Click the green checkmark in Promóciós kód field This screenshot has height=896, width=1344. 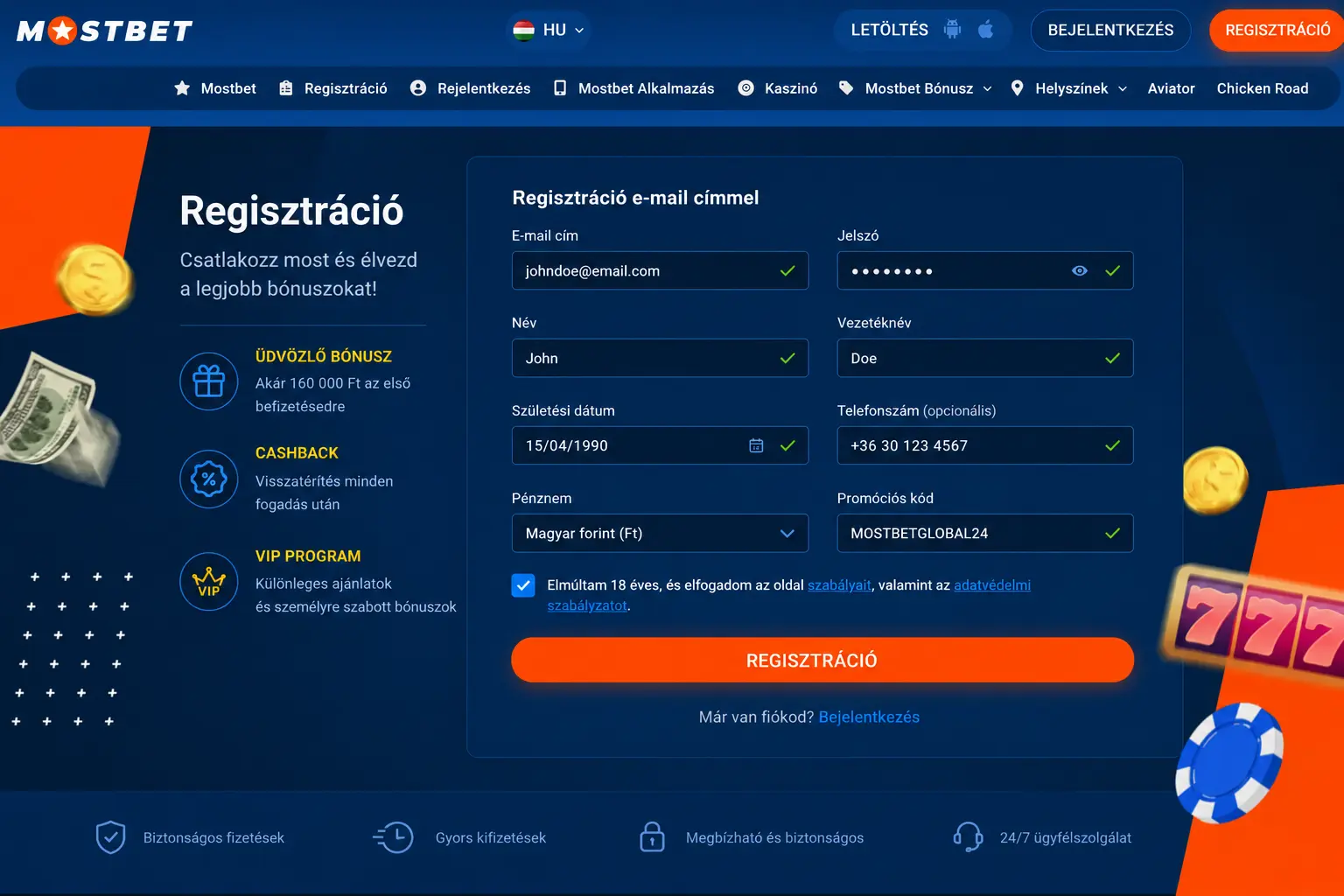pos(1113,533)
